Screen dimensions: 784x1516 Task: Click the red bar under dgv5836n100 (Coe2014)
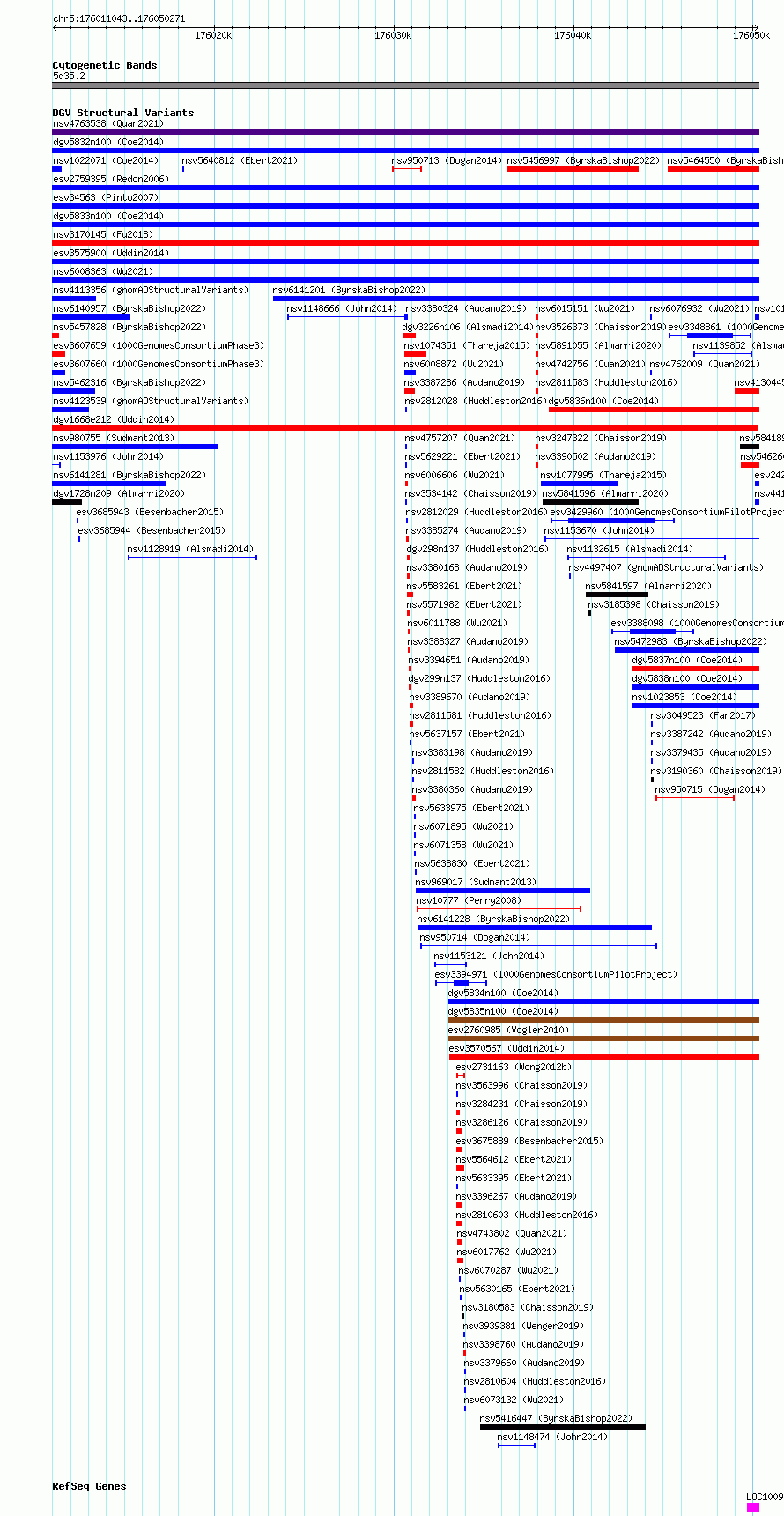pos(654,410)
